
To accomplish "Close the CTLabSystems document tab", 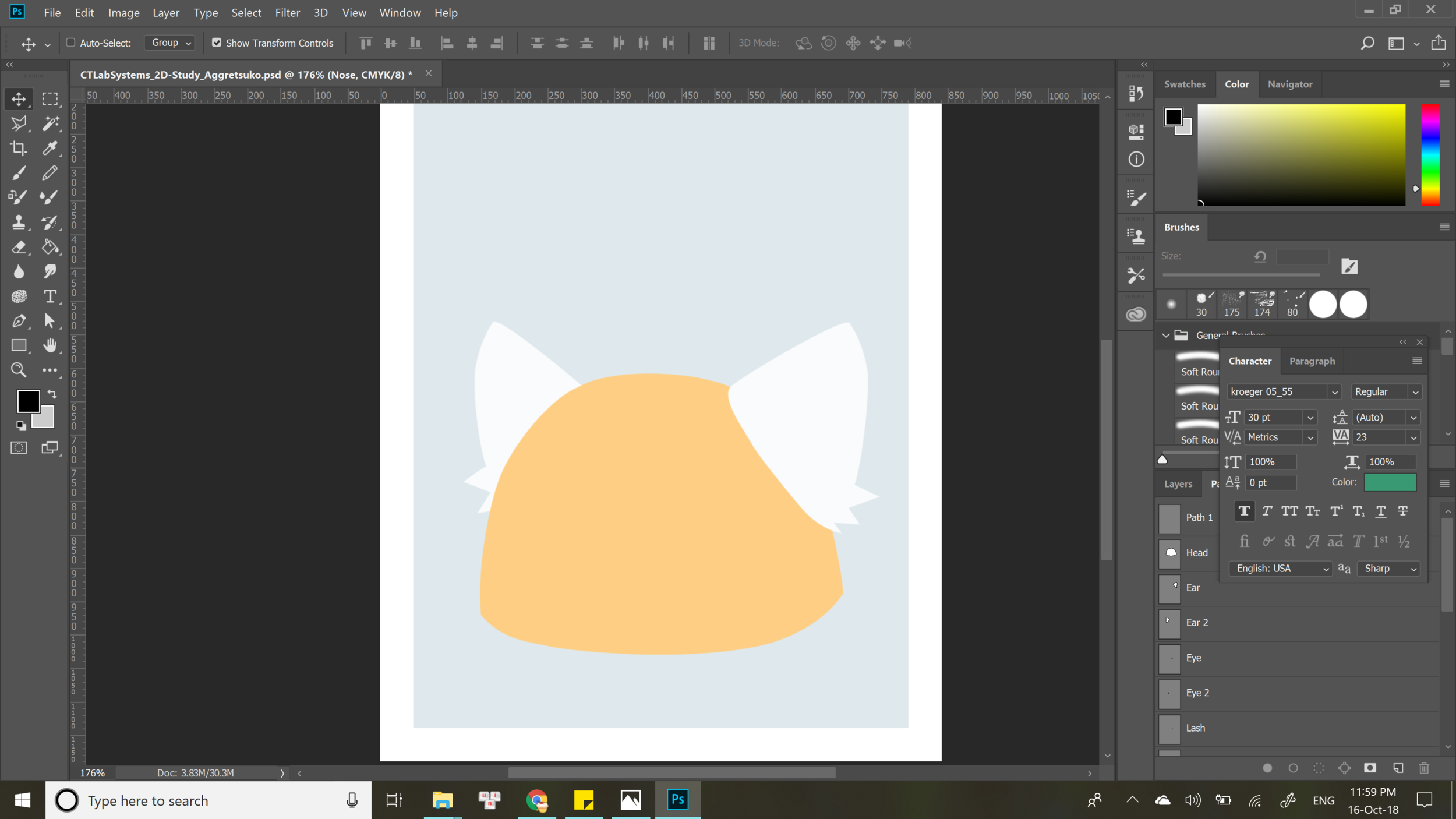I will pyautogui.click(x=429, y=73).
